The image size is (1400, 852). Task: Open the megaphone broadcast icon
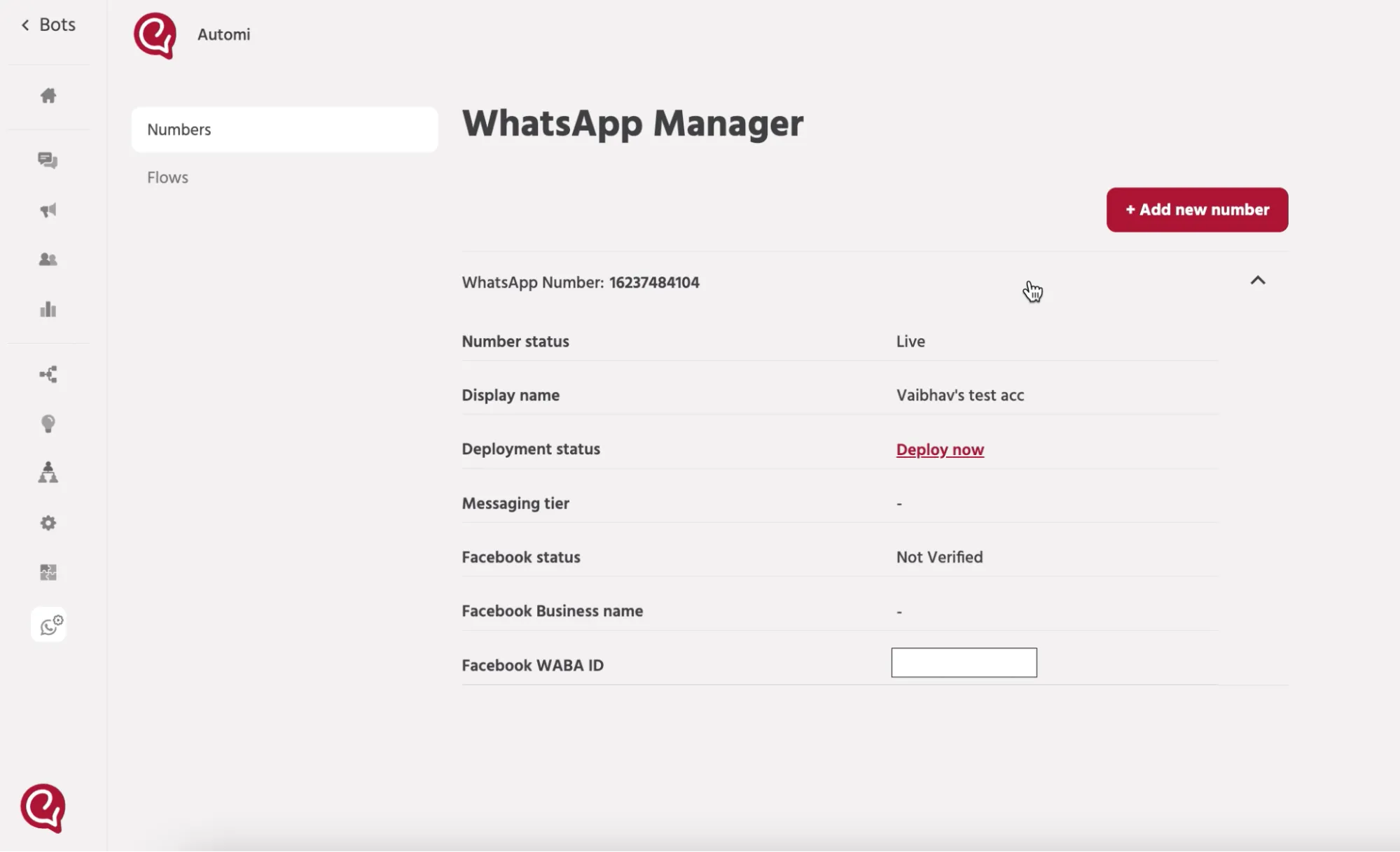[48, 210]
